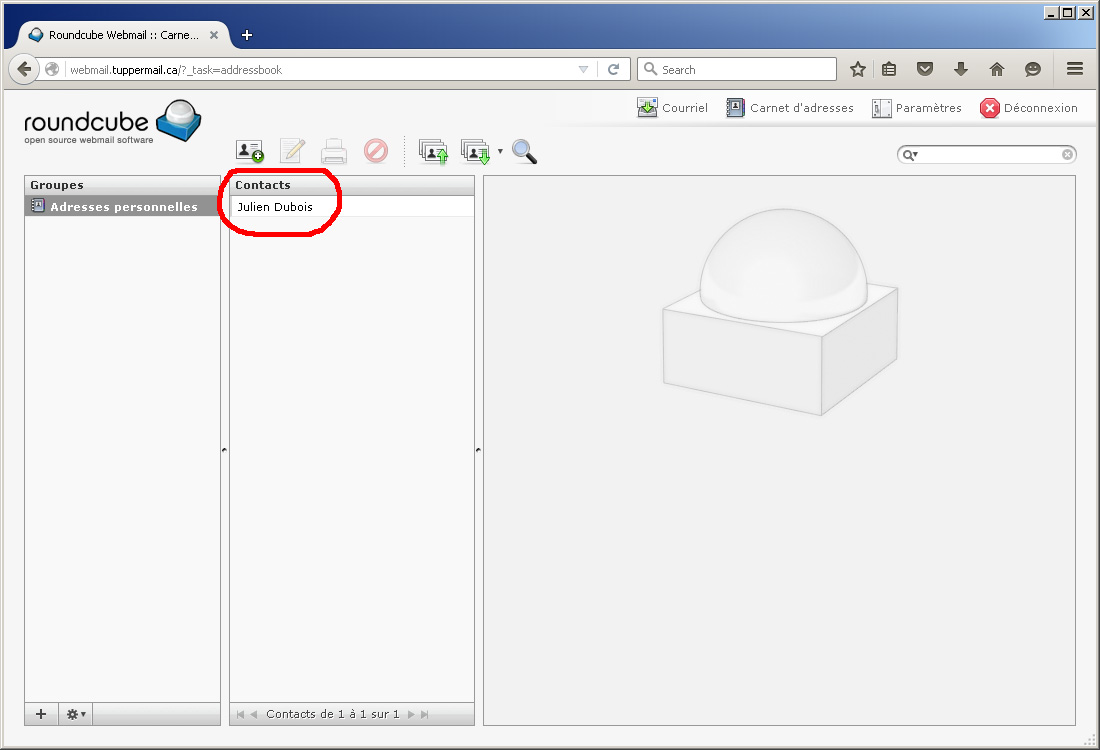Image resolution: width=1100 pixels, height=750 pixels.
Task: Click the export contacts icon
Action: pyautogui.click(x=475, y=151)
